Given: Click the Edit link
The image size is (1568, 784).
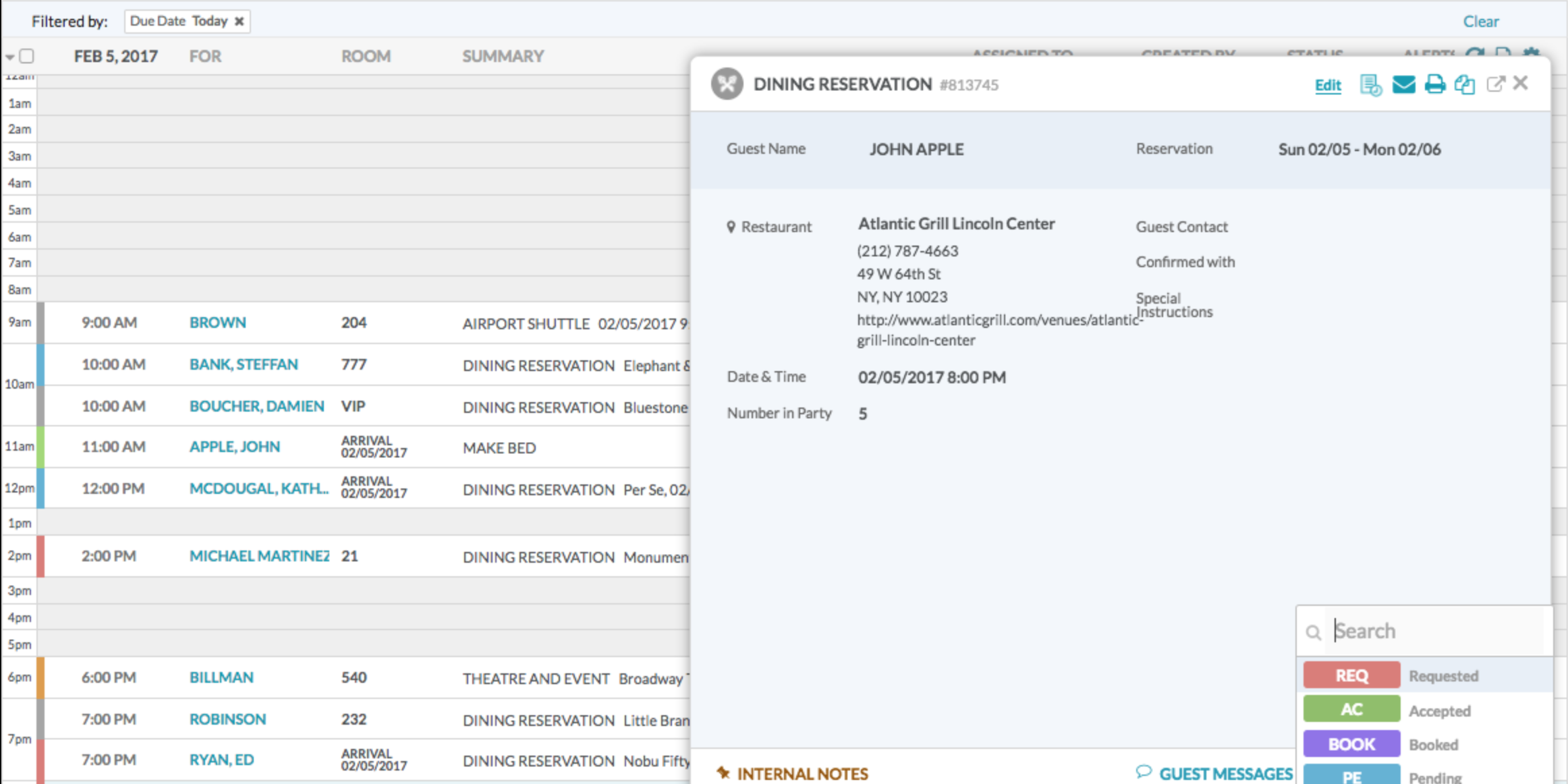Looking at the screenshot, I should pyautogui.click(x=1327, y=85).
